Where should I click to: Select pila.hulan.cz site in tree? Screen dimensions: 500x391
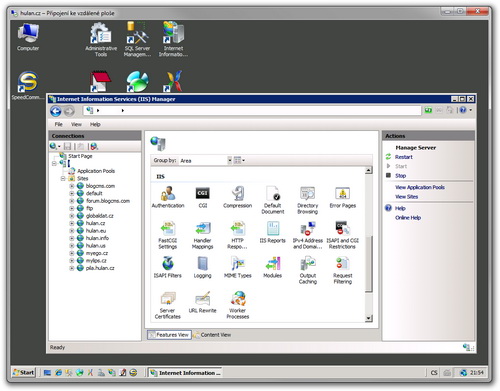pyautogui.click(x=100, y=268)
